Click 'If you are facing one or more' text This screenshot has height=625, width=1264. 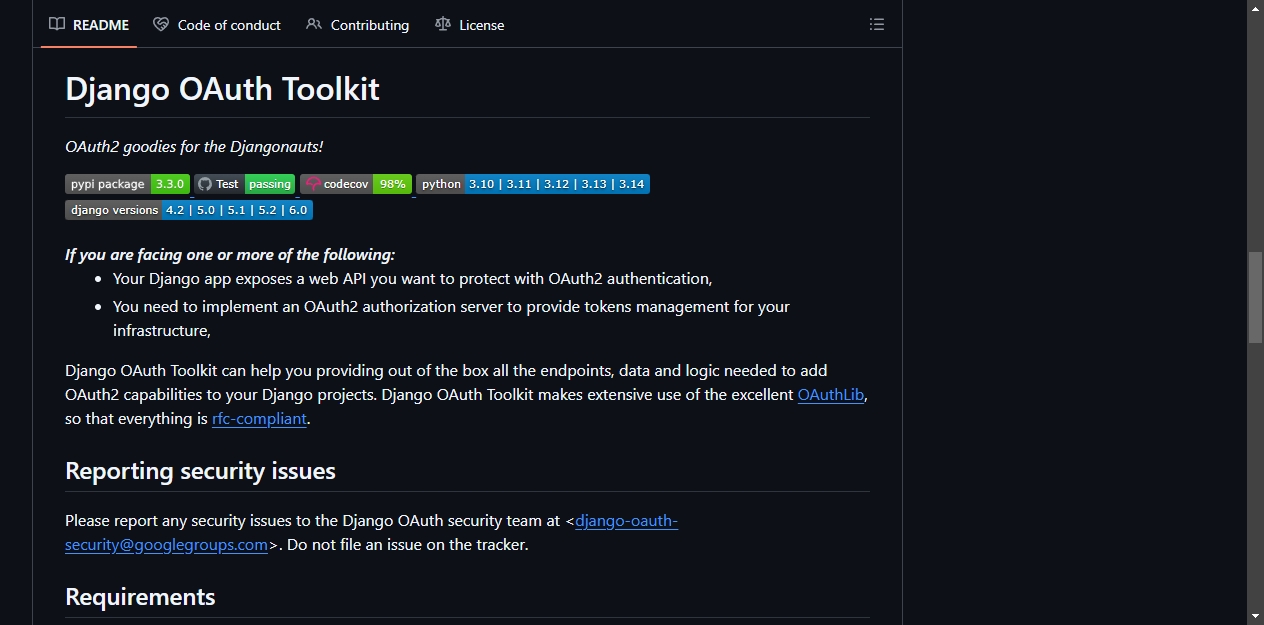pos(230,255)
